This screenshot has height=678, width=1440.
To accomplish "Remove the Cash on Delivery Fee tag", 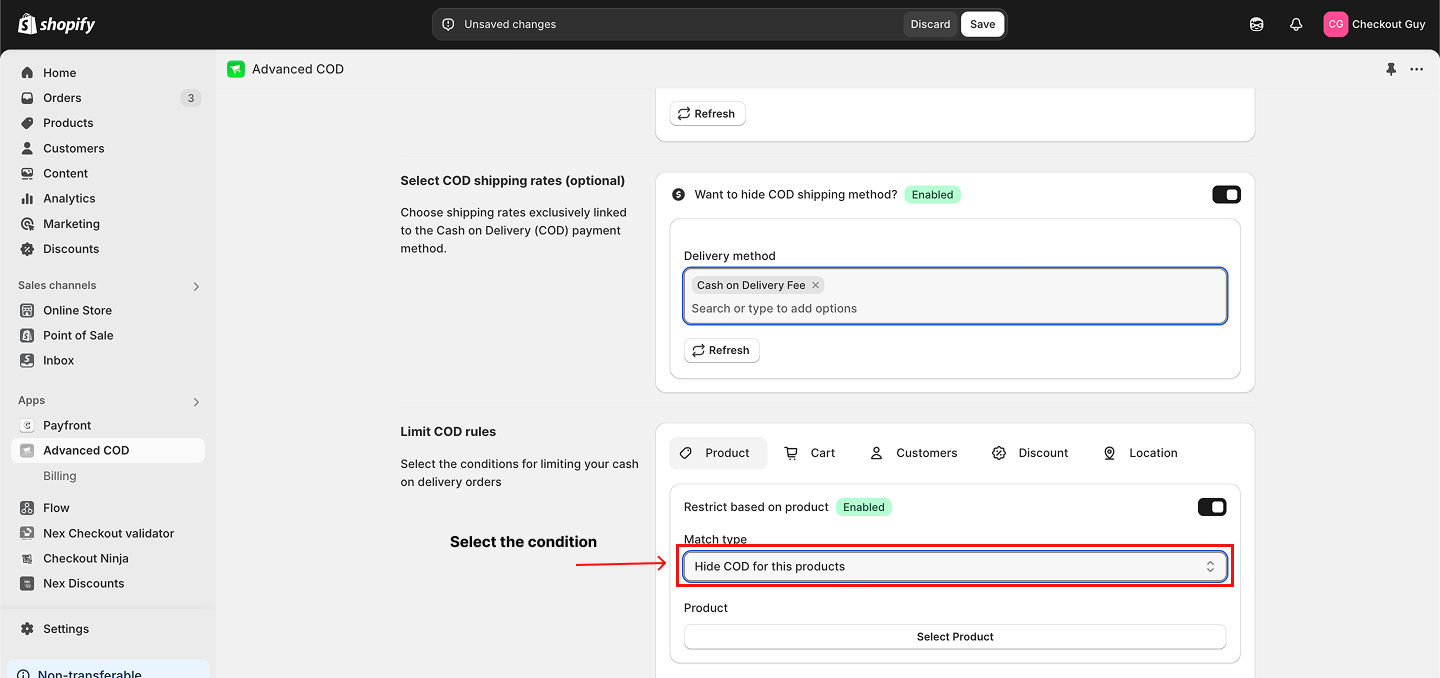I will pyautogui.click(x=816, y=285).
